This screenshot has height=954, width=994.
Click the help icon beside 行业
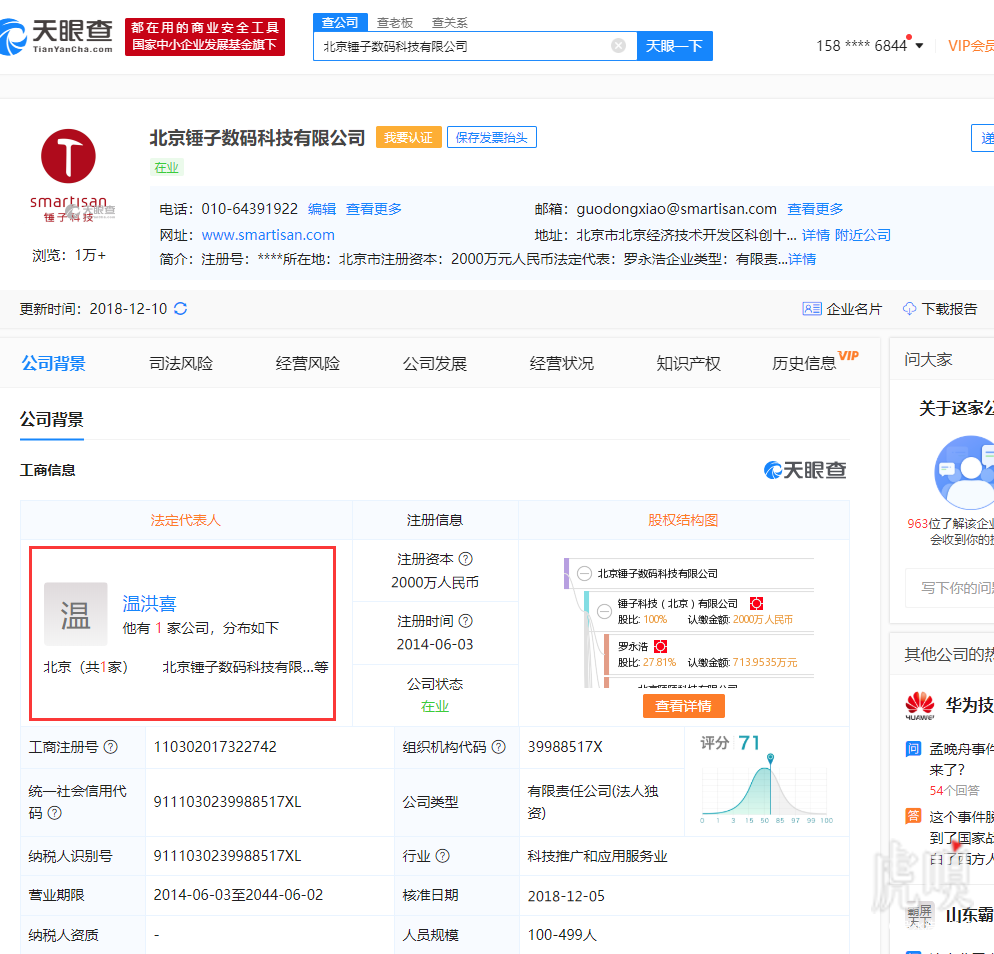(x=443, y=856)
